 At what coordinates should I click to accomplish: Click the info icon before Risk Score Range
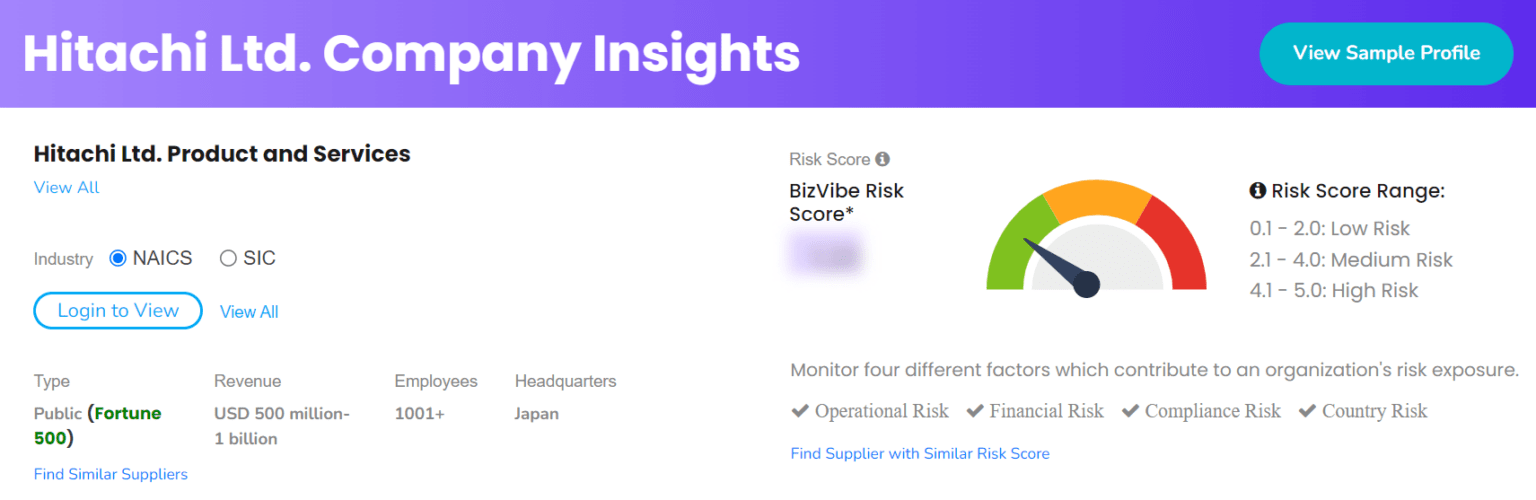pyautogui.click(x=1258, y=191)
